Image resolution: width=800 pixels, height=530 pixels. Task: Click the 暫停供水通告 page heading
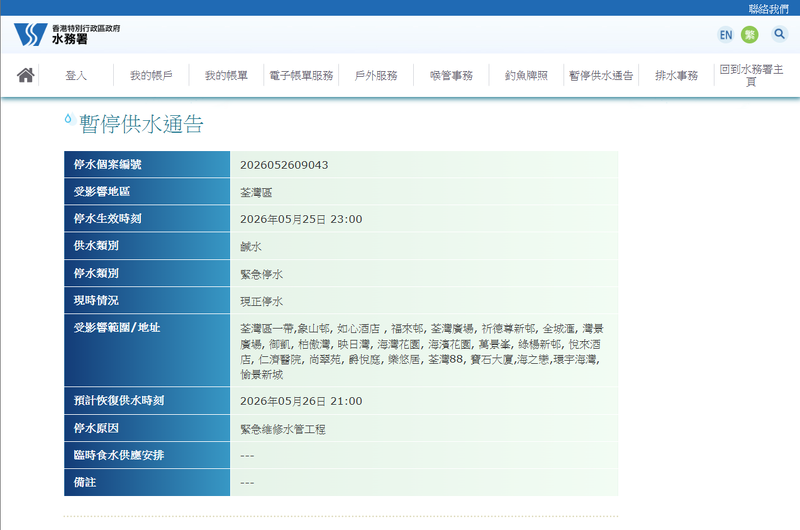[141, 124]
